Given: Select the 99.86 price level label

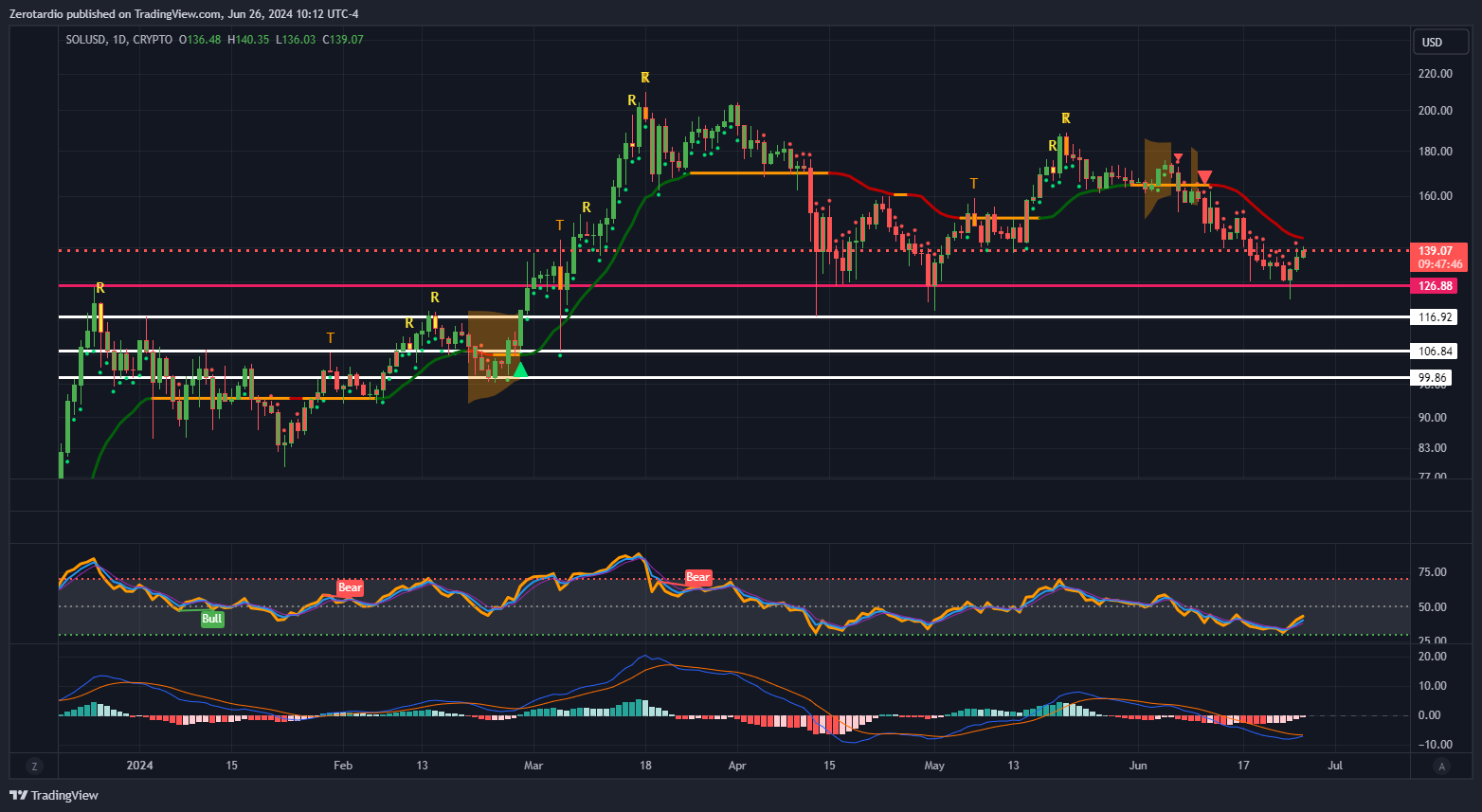Looking at the screenshot, I should [1432, 378].
